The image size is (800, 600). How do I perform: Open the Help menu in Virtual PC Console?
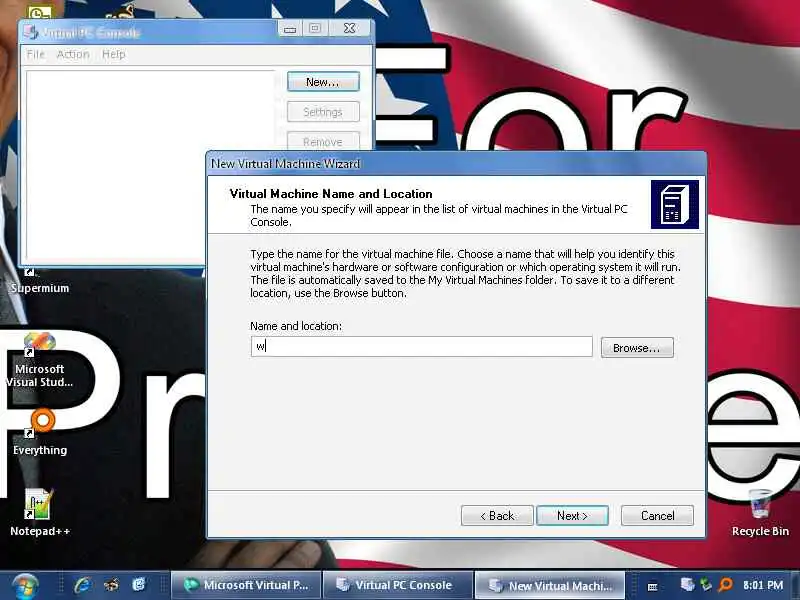tap(113, 54)
